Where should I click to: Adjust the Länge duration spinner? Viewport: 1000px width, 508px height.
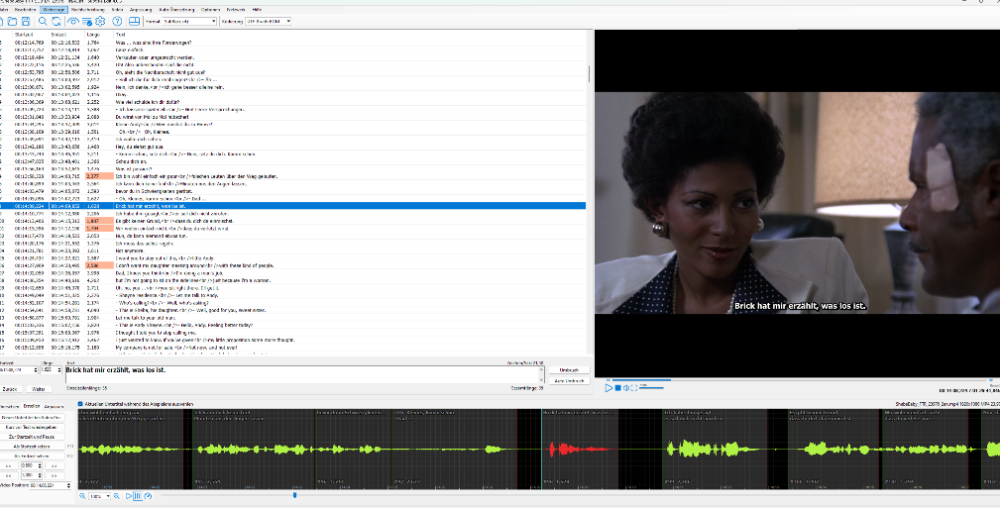(59, 370)
